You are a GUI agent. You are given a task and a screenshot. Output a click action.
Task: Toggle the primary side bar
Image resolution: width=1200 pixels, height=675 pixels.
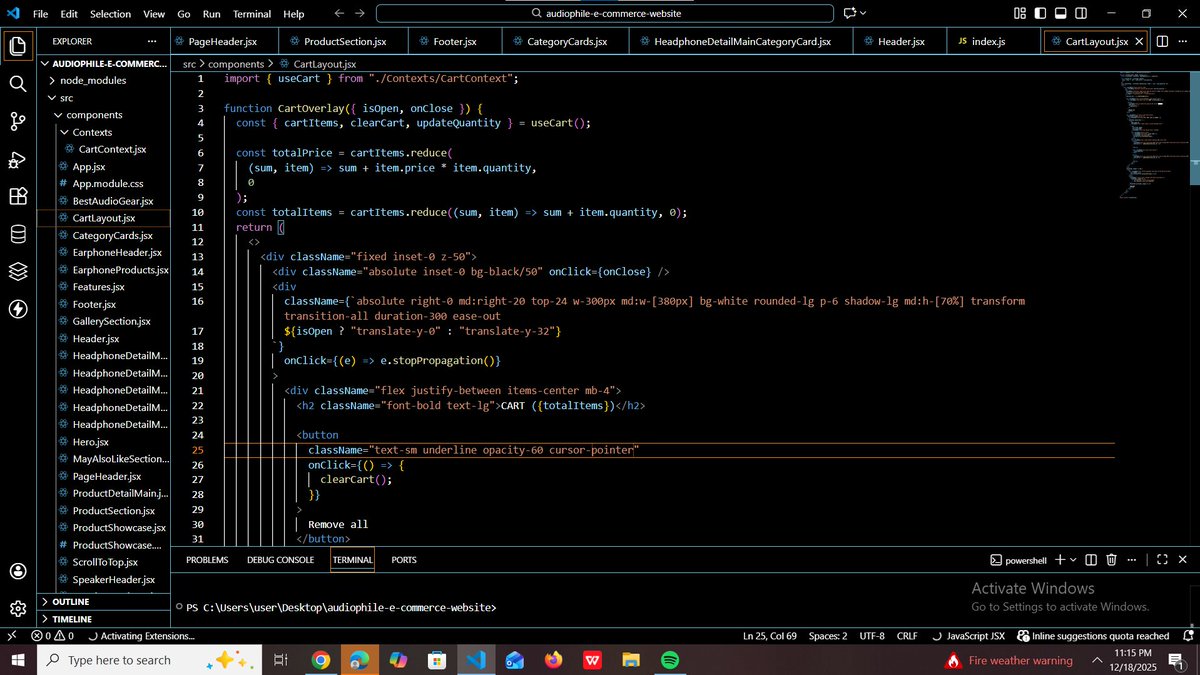(1041, 13)
